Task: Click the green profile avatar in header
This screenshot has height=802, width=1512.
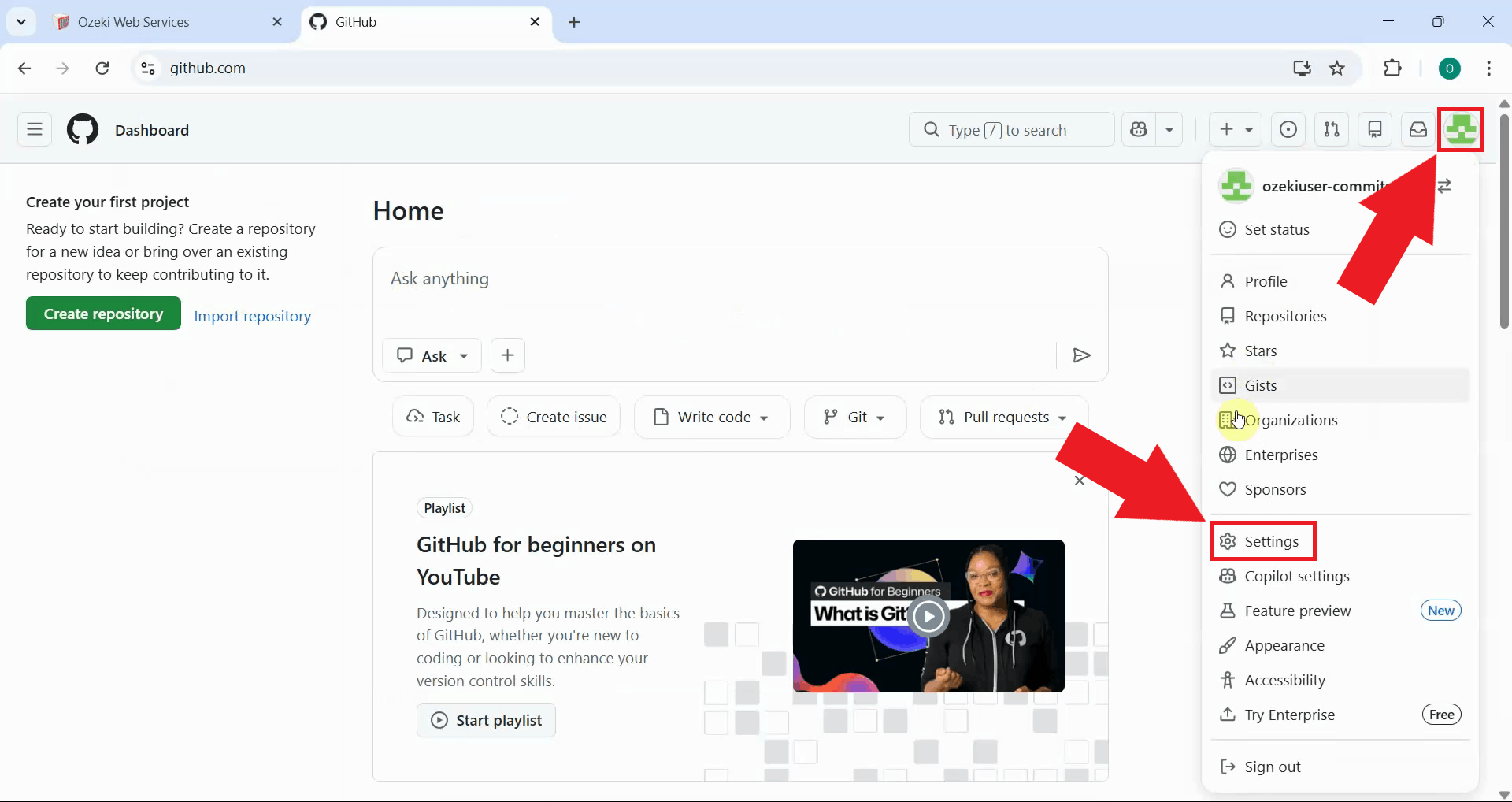Action: [1461, 129]
